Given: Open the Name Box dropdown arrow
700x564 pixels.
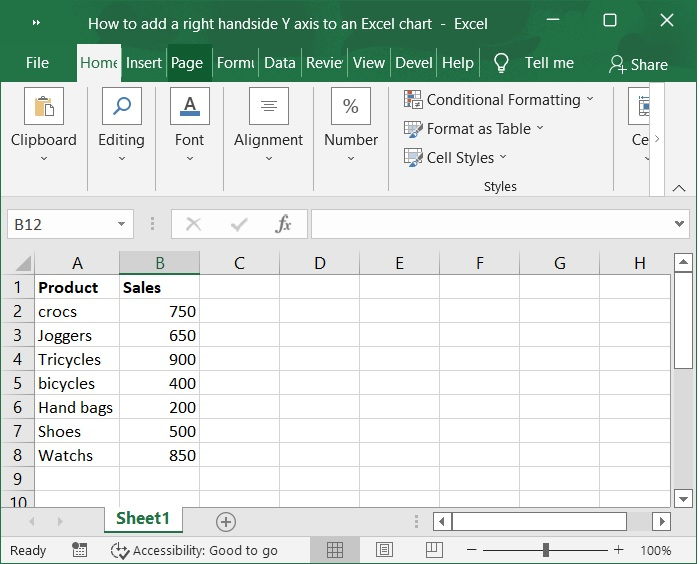Looking at the screenshot, I should (x=121, y=224).
